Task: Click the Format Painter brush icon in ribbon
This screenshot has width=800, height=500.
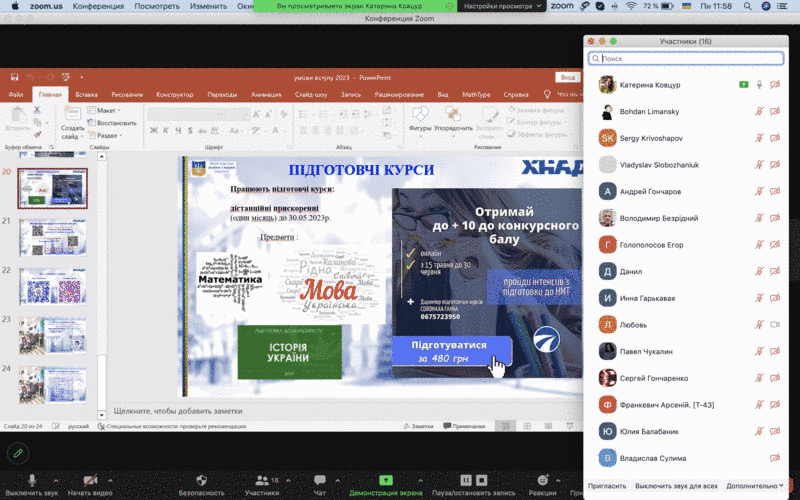Action: pos(37,135)
